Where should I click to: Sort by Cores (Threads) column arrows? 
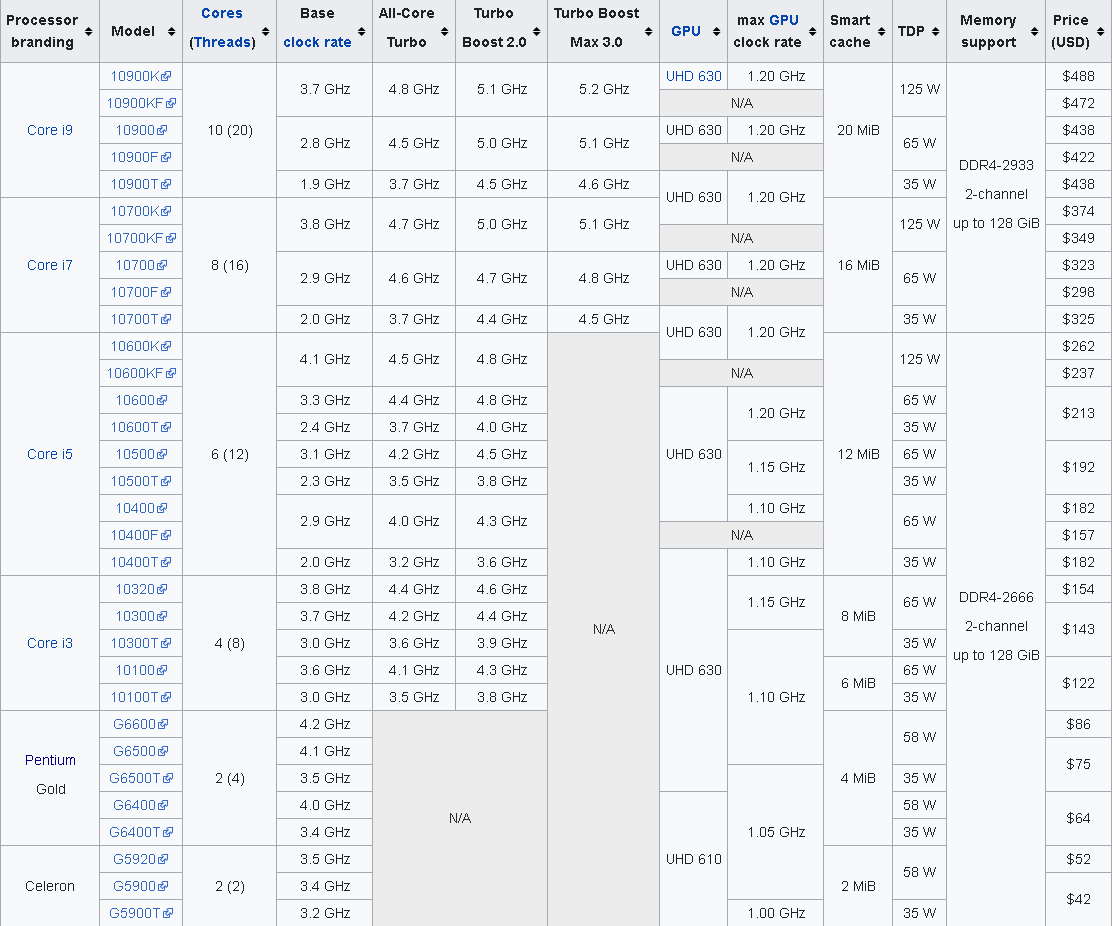265,31
